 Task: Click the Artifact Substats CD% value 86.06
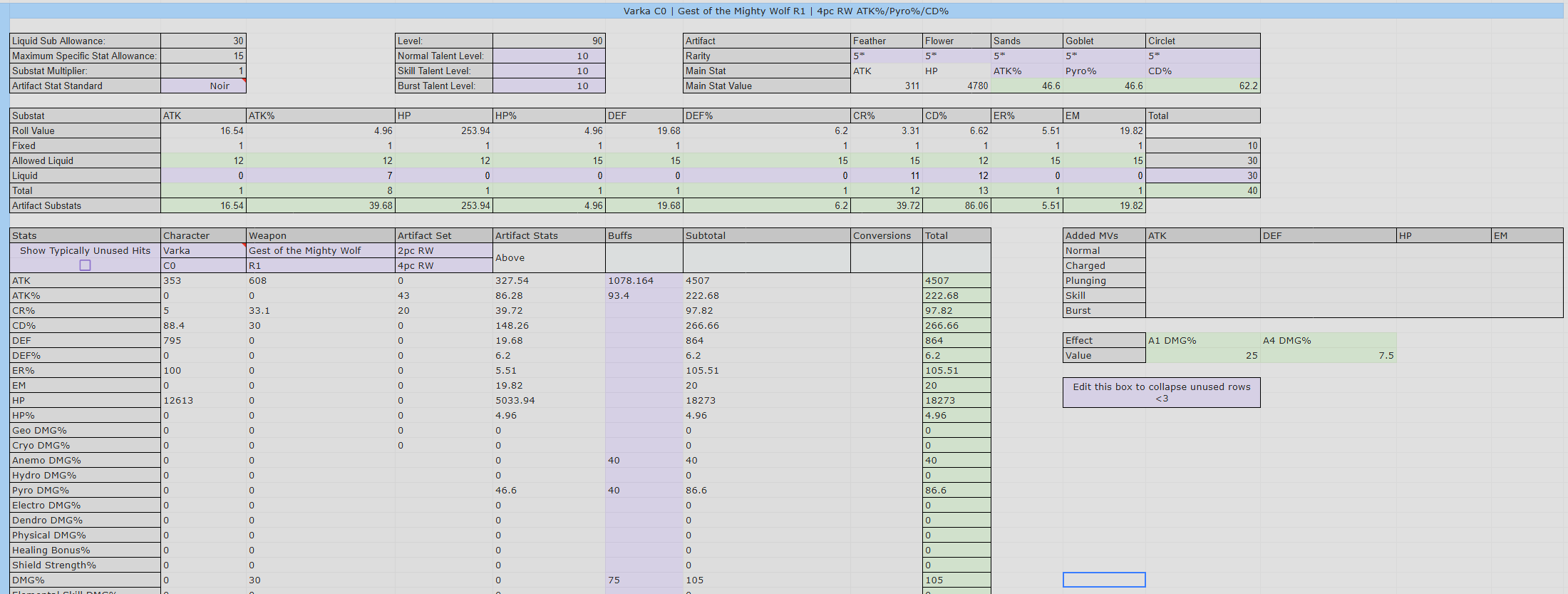[x=957, y=205]
